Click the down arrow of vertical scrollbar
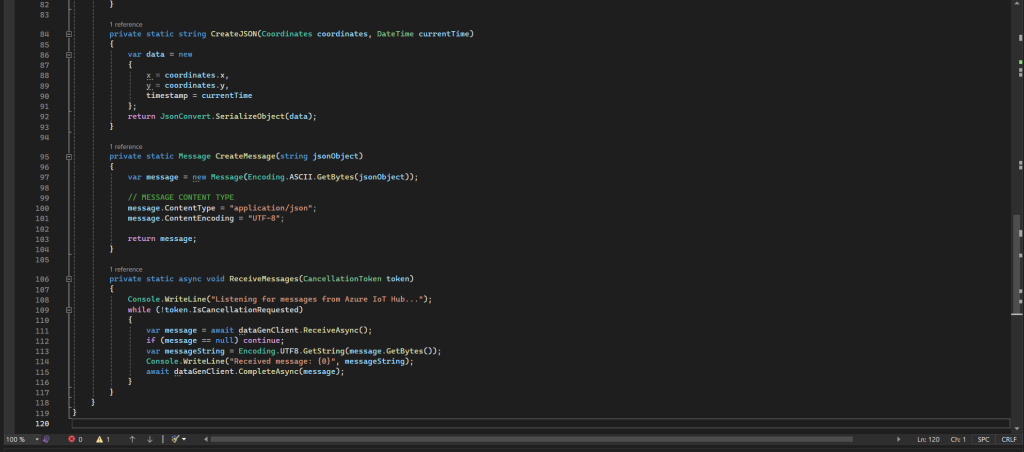This screenshot has width=1024, height=452. click(x=1017, y=427)
